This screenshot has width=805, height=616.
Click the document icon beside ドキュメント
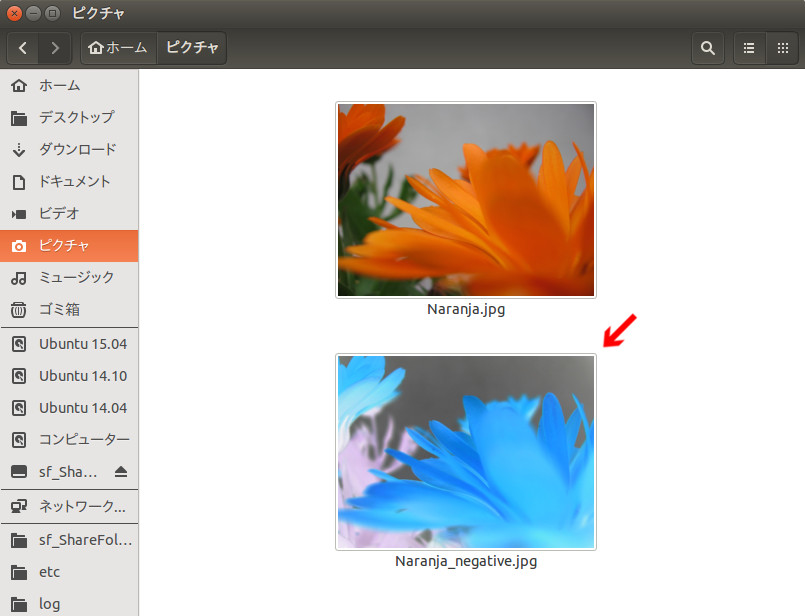tap(19, 182)
